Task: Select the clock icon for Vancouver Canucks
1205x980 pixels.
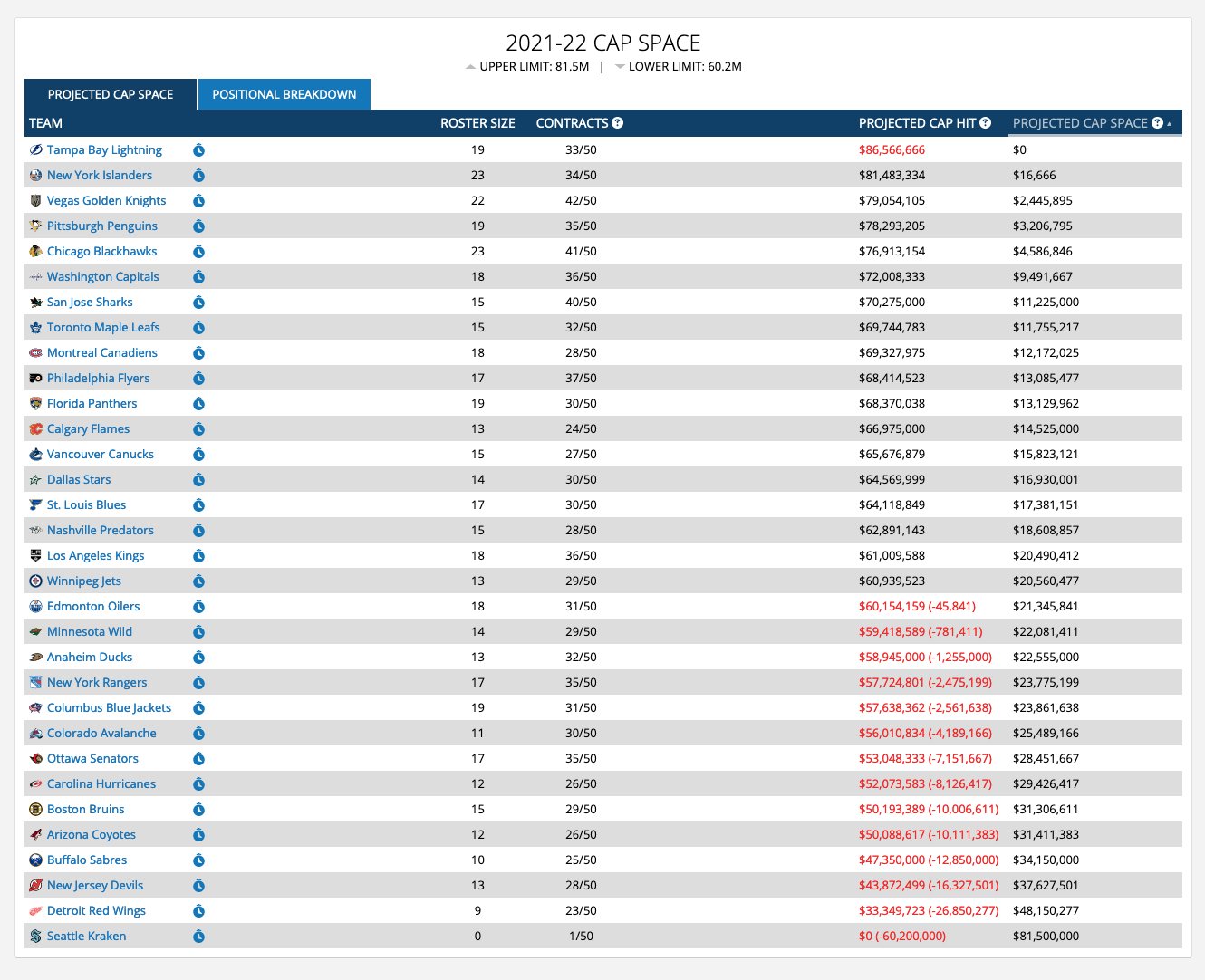Action: coord(198,455)
